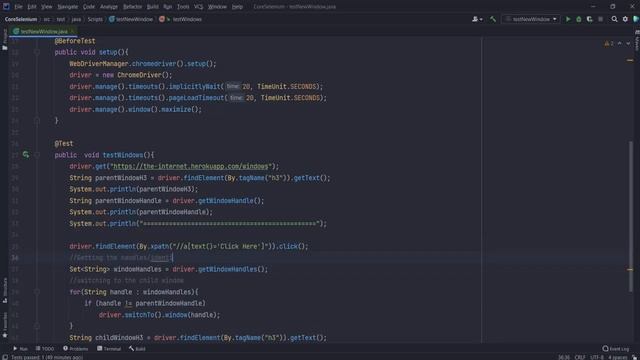This screenshot has height=360, width=640.
Task: Open the Refactor menu
Action: pyautogui.click(x=132, y=7)
